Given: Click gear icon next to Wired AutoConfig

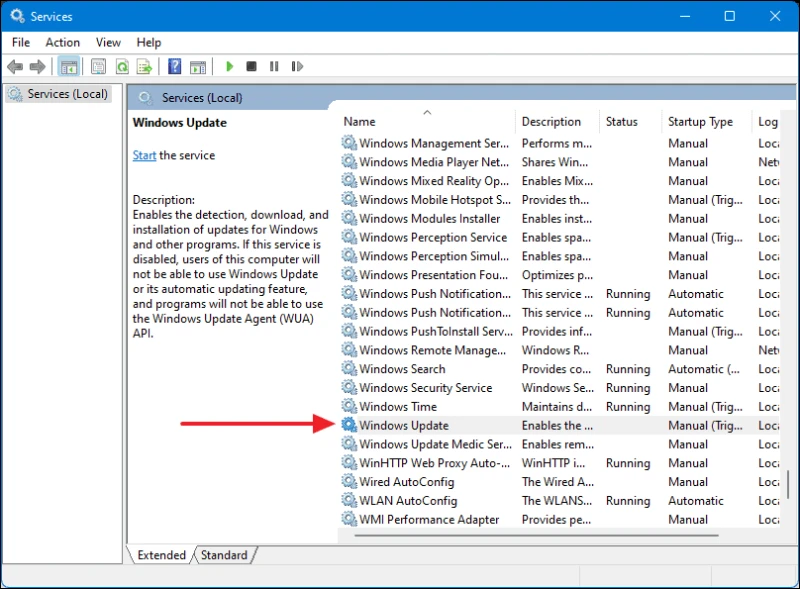Looking at the screenshot, I should [349, 481].
